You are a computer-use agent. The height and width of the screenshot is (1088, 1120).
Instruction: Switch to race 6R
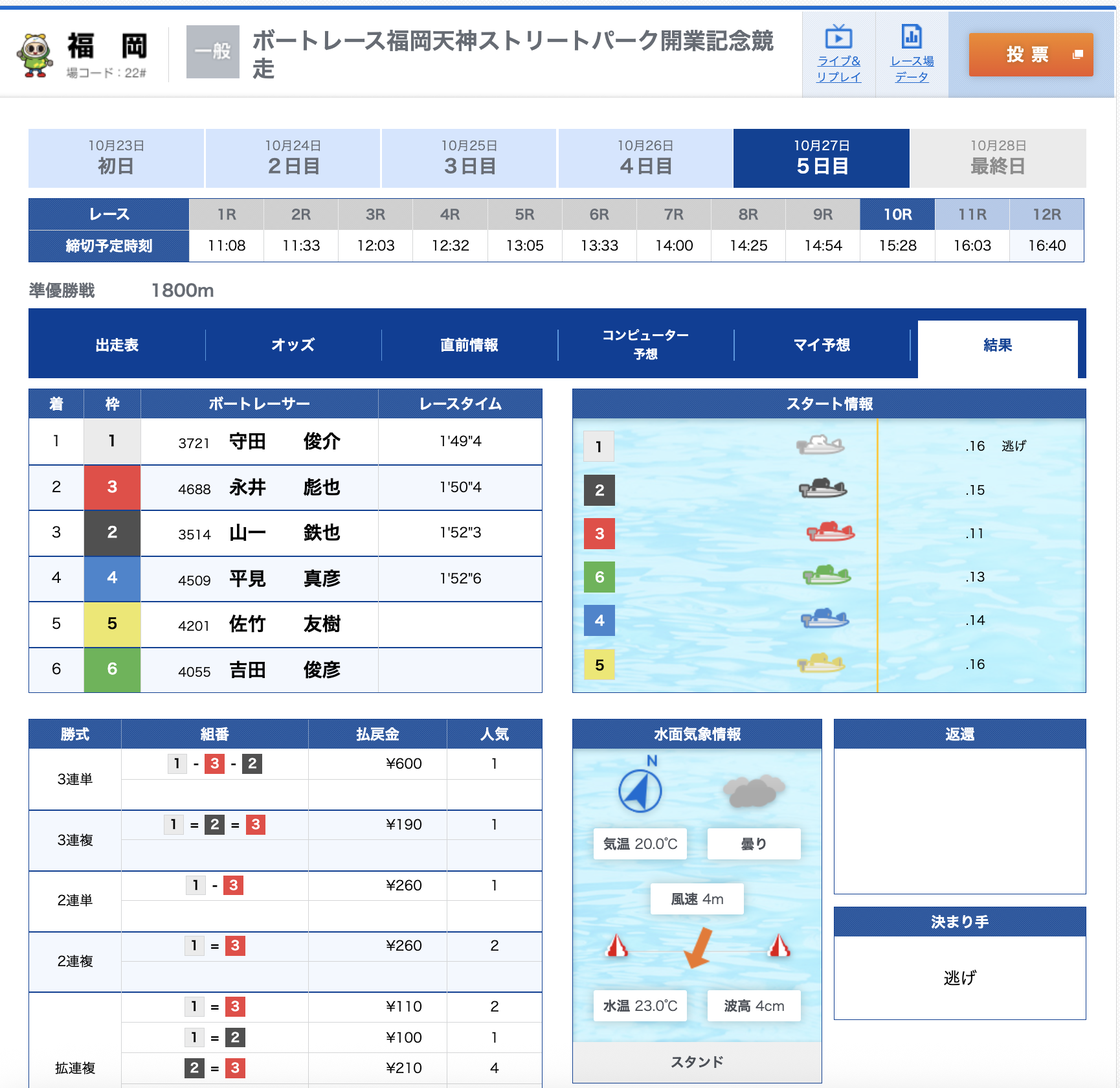coord(599,214)
